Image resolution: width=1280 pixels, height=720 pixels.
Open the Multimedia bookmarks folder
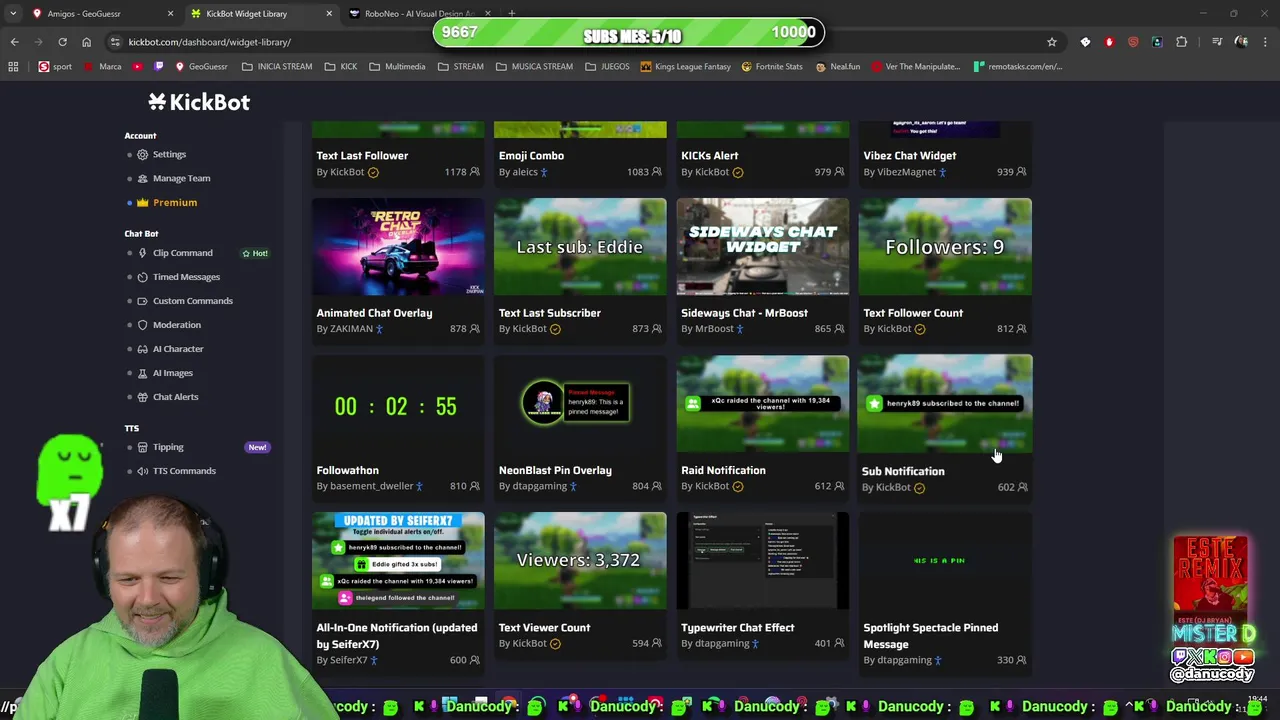point(397,67)
